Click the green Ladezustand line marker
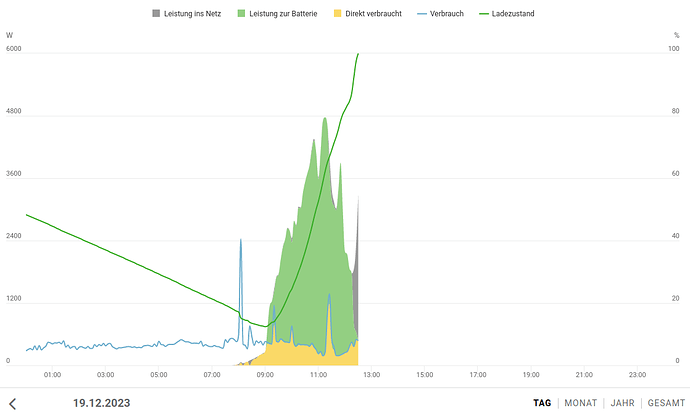690x413 pixels. coord(484,14)
